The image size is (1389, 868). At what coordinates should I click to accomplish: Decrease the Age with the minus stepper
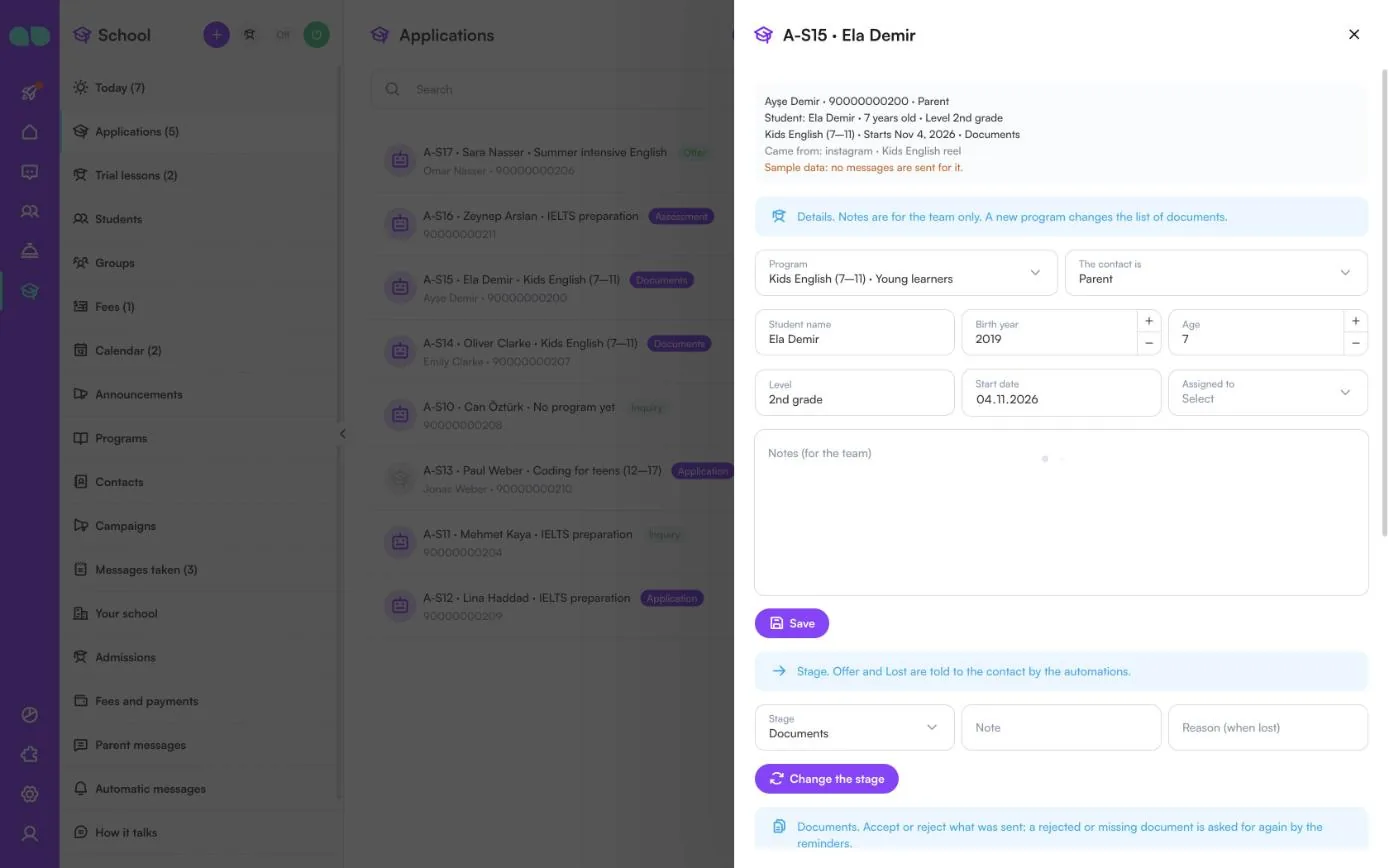coord(1356,343)
